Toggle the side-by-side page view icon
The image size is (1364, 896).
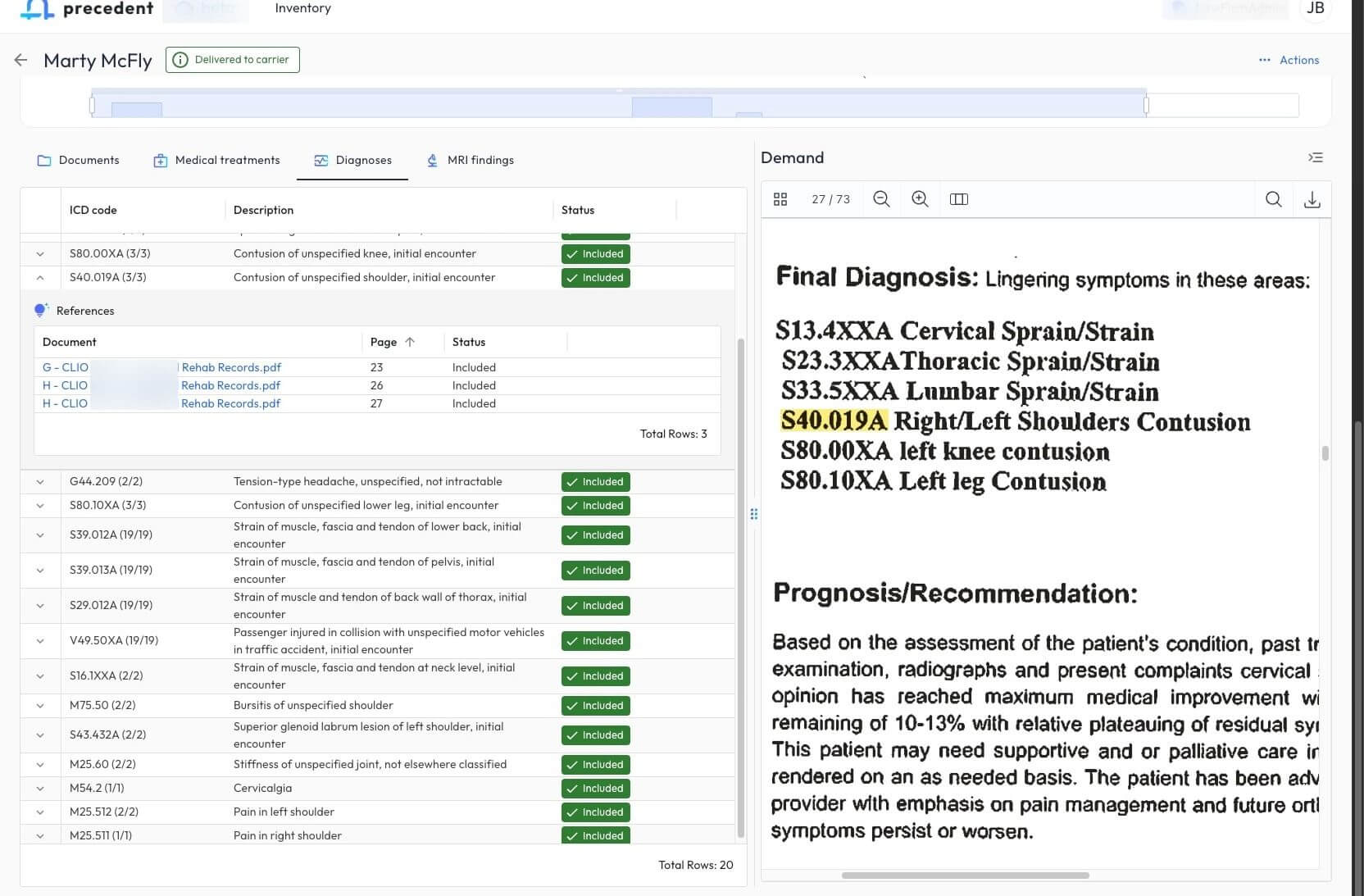[x=958, y=199]
